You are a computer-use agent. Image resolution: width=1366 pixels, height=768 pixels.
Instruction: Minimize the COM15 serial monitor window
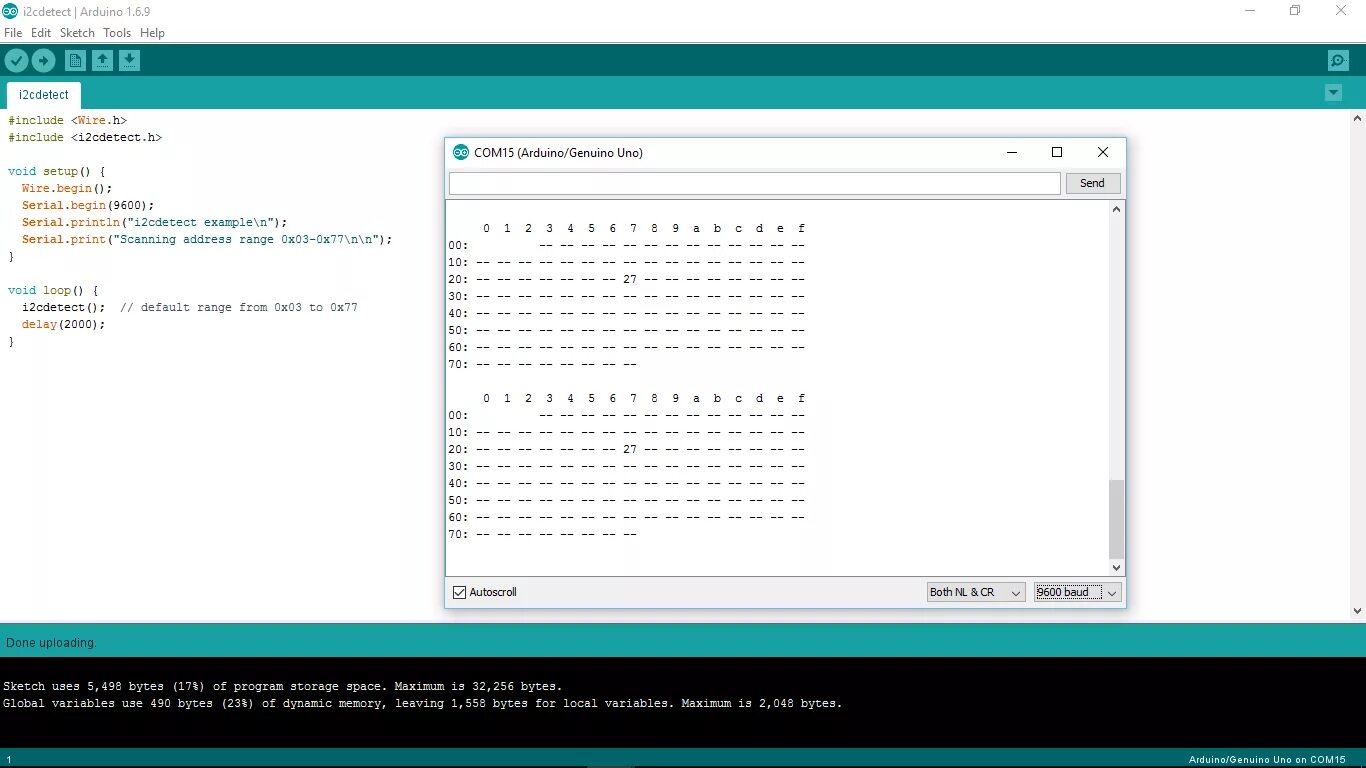tap(1012, 152)
